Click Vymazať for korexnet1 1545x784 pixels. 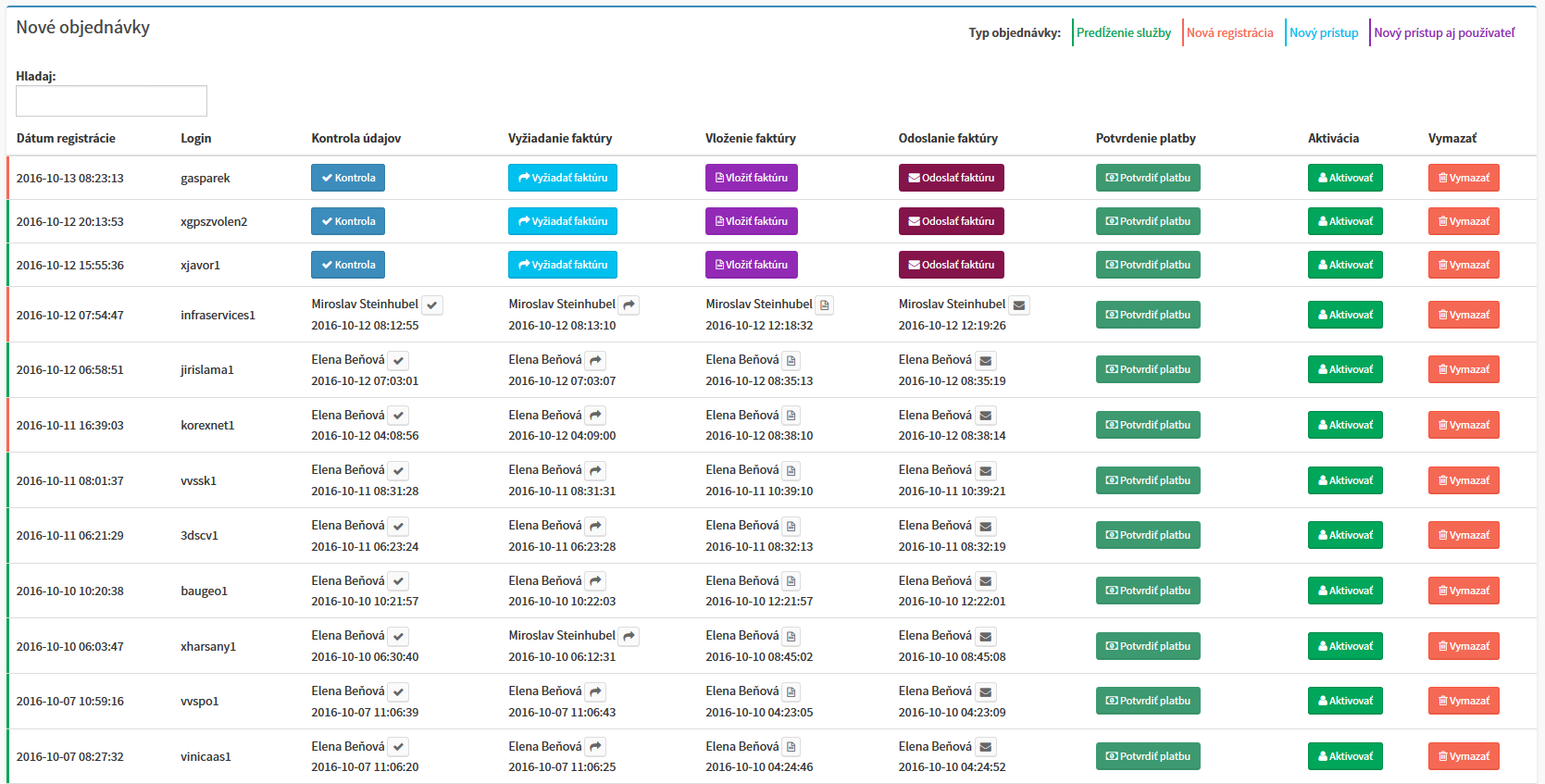[x=1464, y=425]
